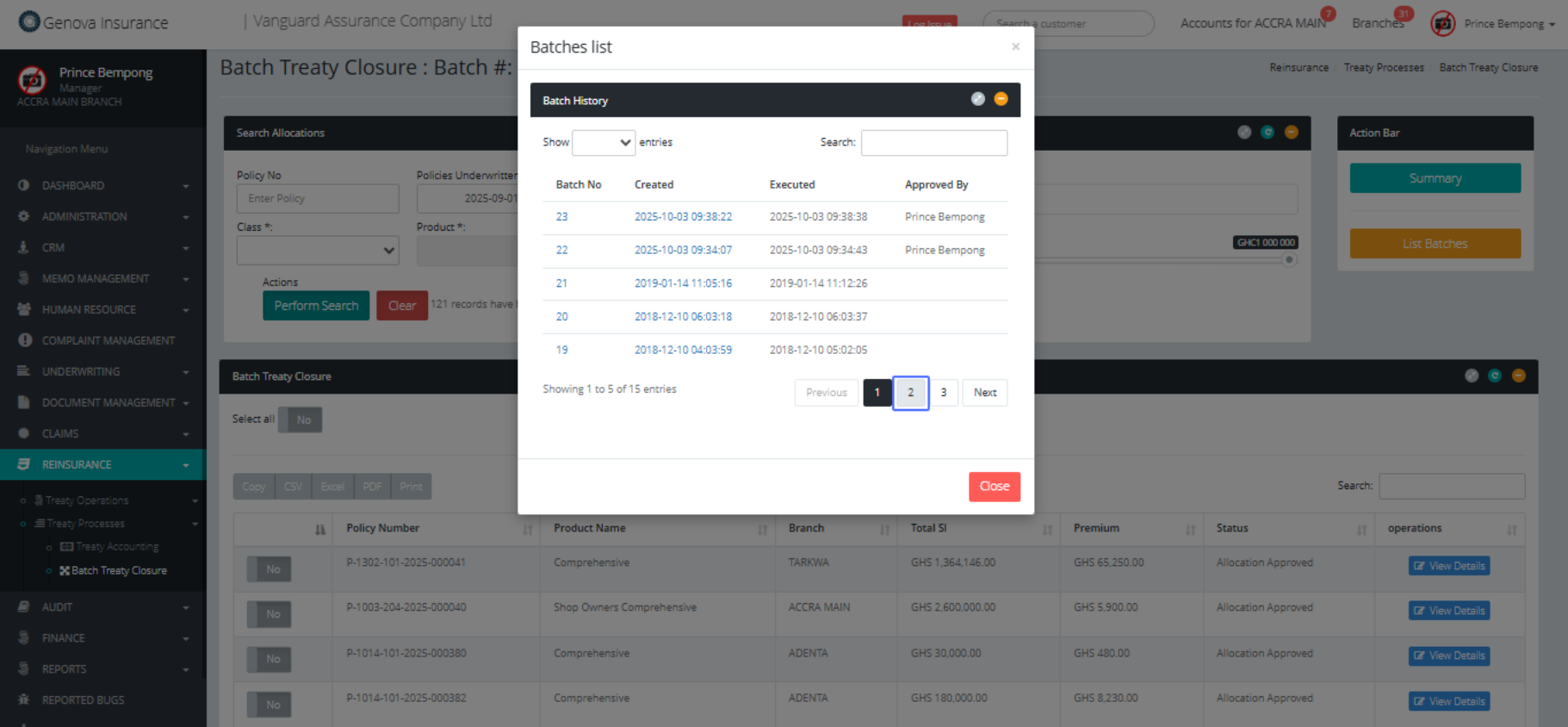Toggle the Select all switch
Image resolution: width=1568 pixels, height=727 pixels.
pyautogui.click(x=300, y=419)
